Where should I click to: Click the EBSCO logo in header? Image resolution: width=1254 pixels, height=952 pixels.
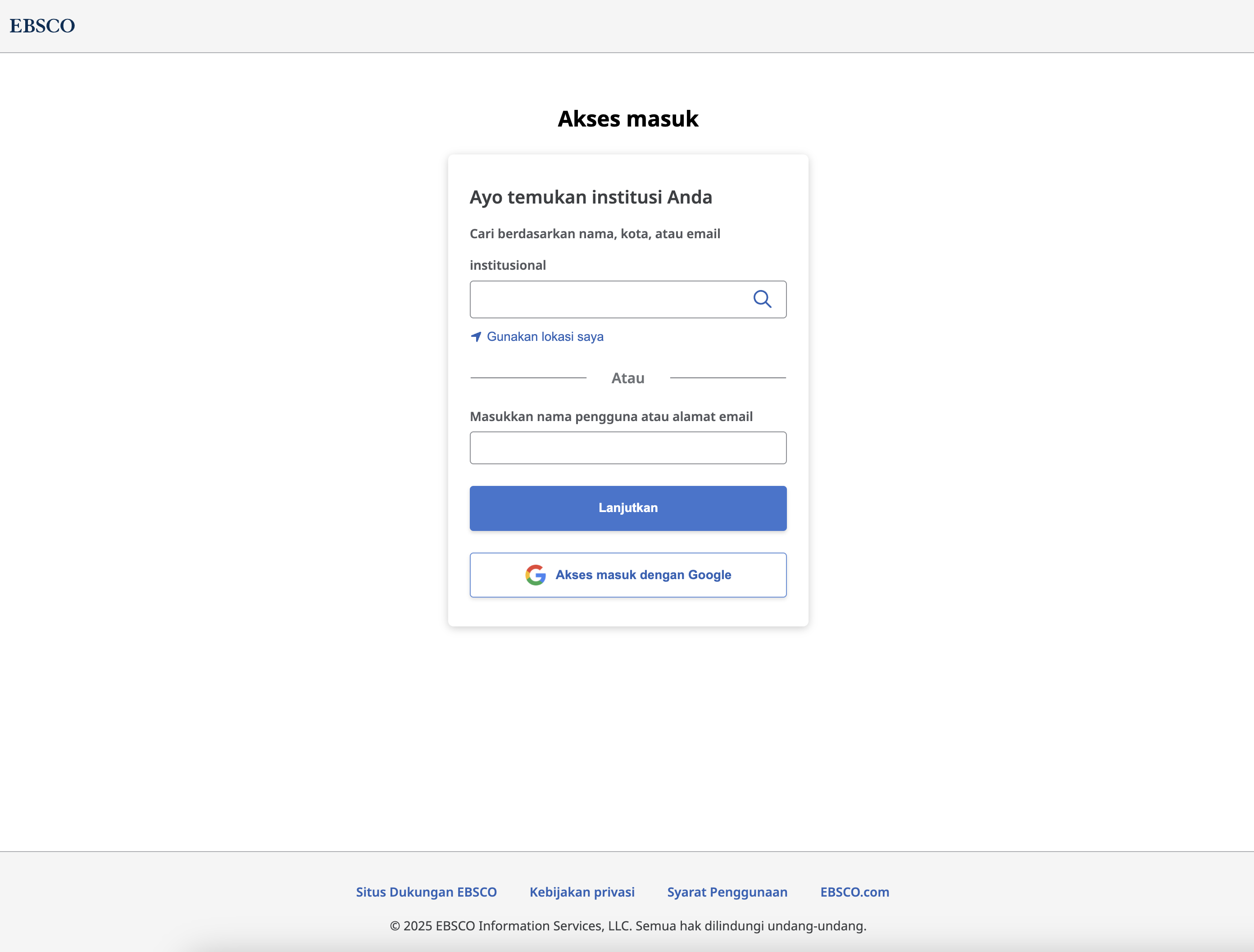(x=42, y=26)
